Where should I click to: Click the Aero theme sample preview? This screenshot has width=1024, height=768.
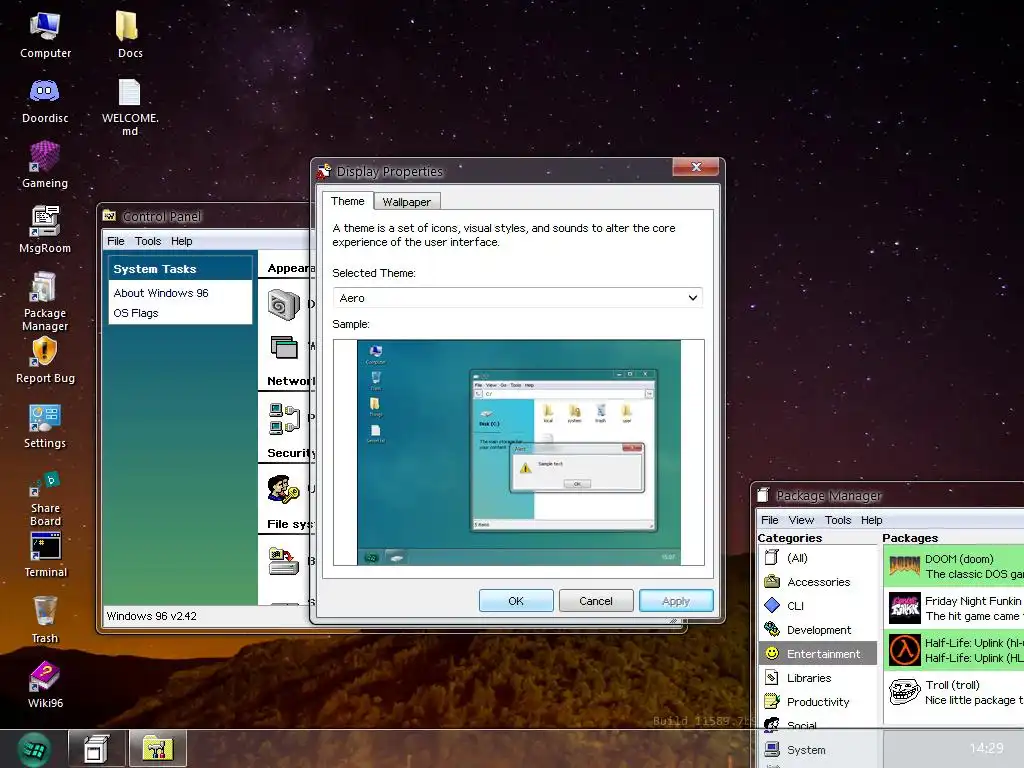519,453
